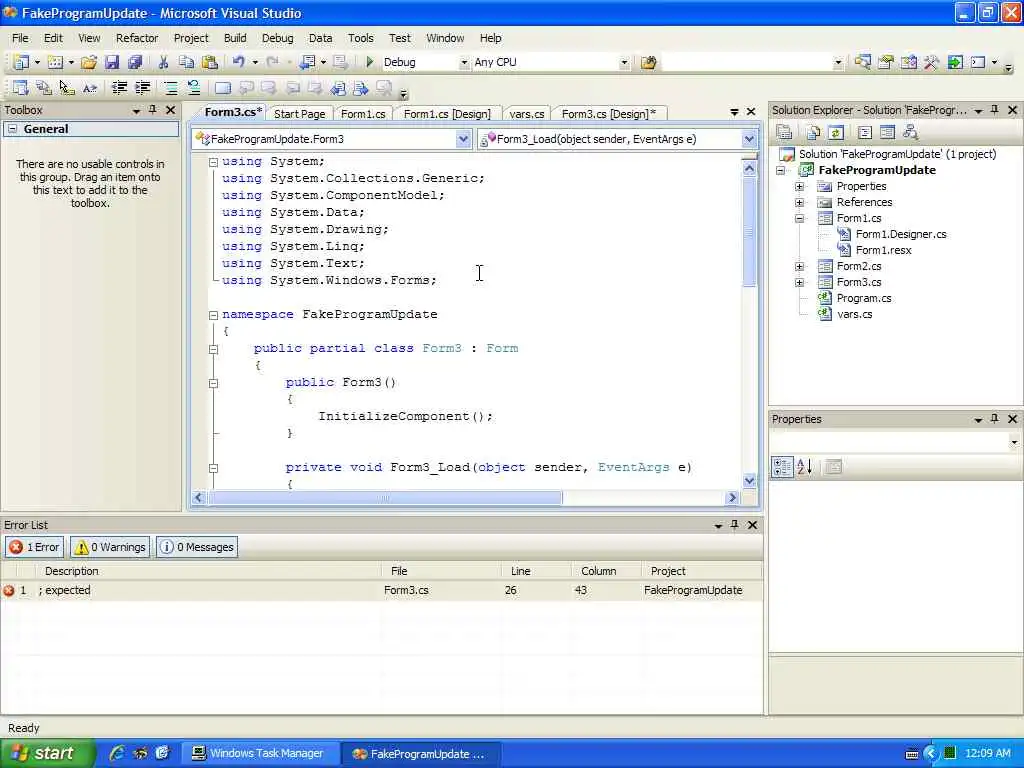Click the Copy toolbar icon
1024x768 pixels.
click(x=187, y=62)
